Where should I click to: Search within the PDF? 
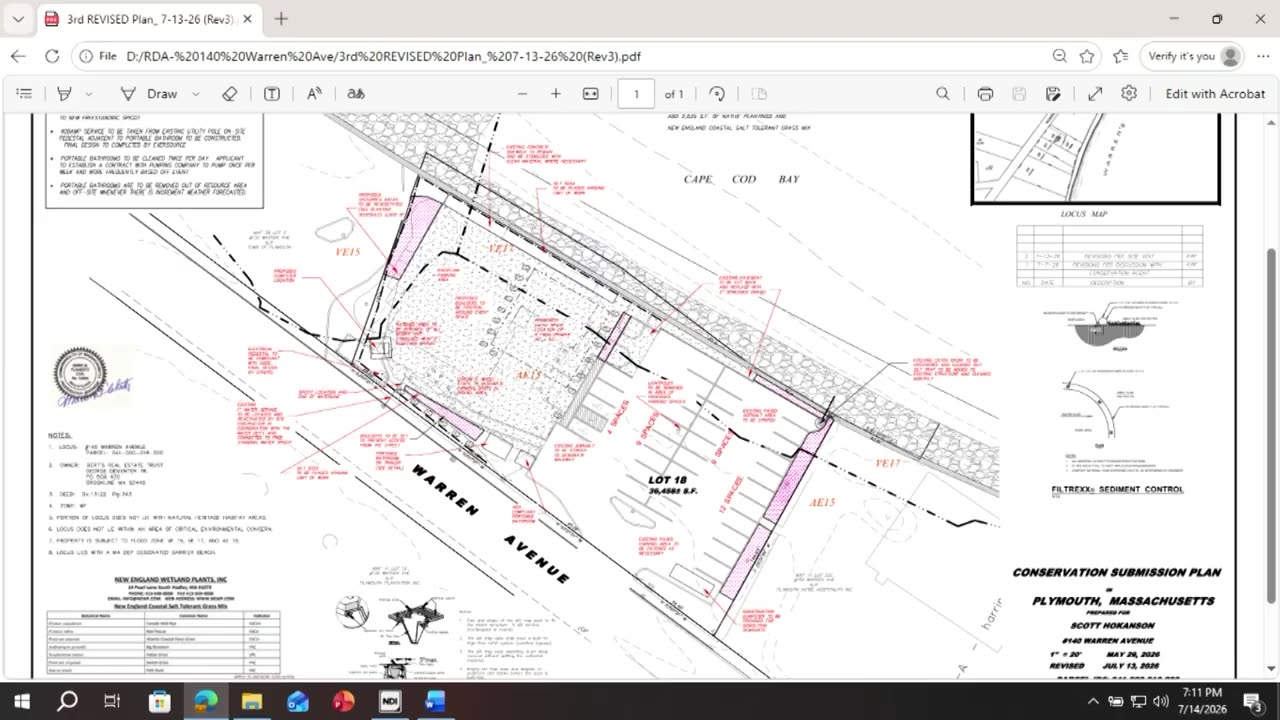tap(943, 94)
